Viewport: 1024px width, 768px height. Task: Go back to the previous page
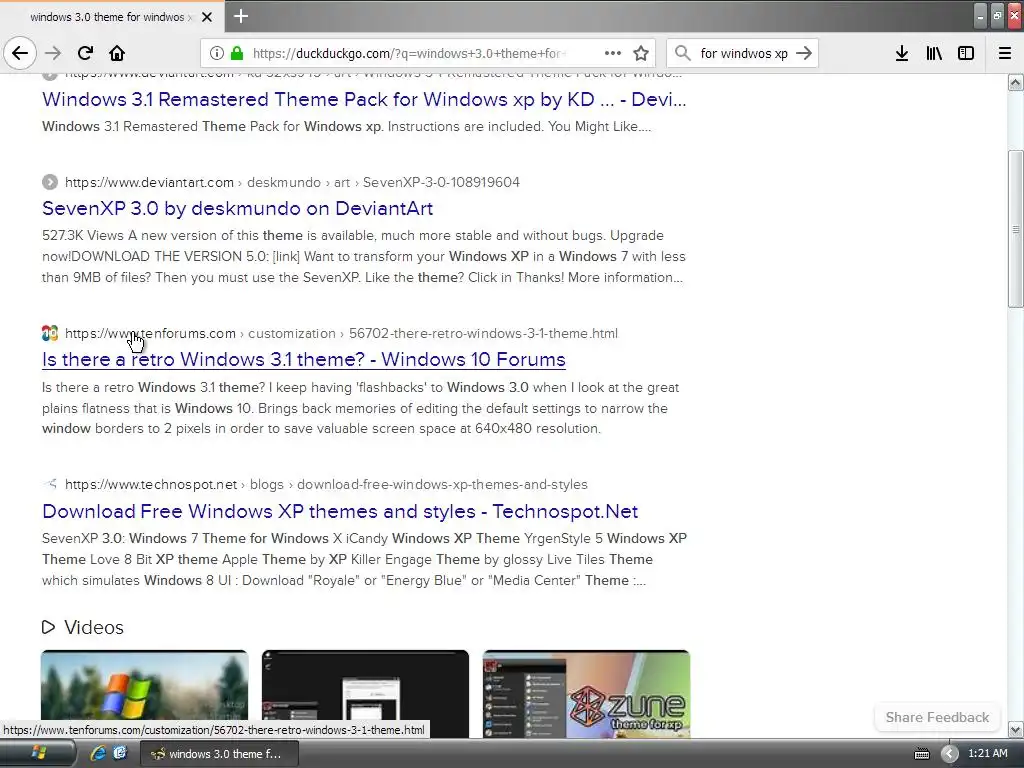coord(20,53)
